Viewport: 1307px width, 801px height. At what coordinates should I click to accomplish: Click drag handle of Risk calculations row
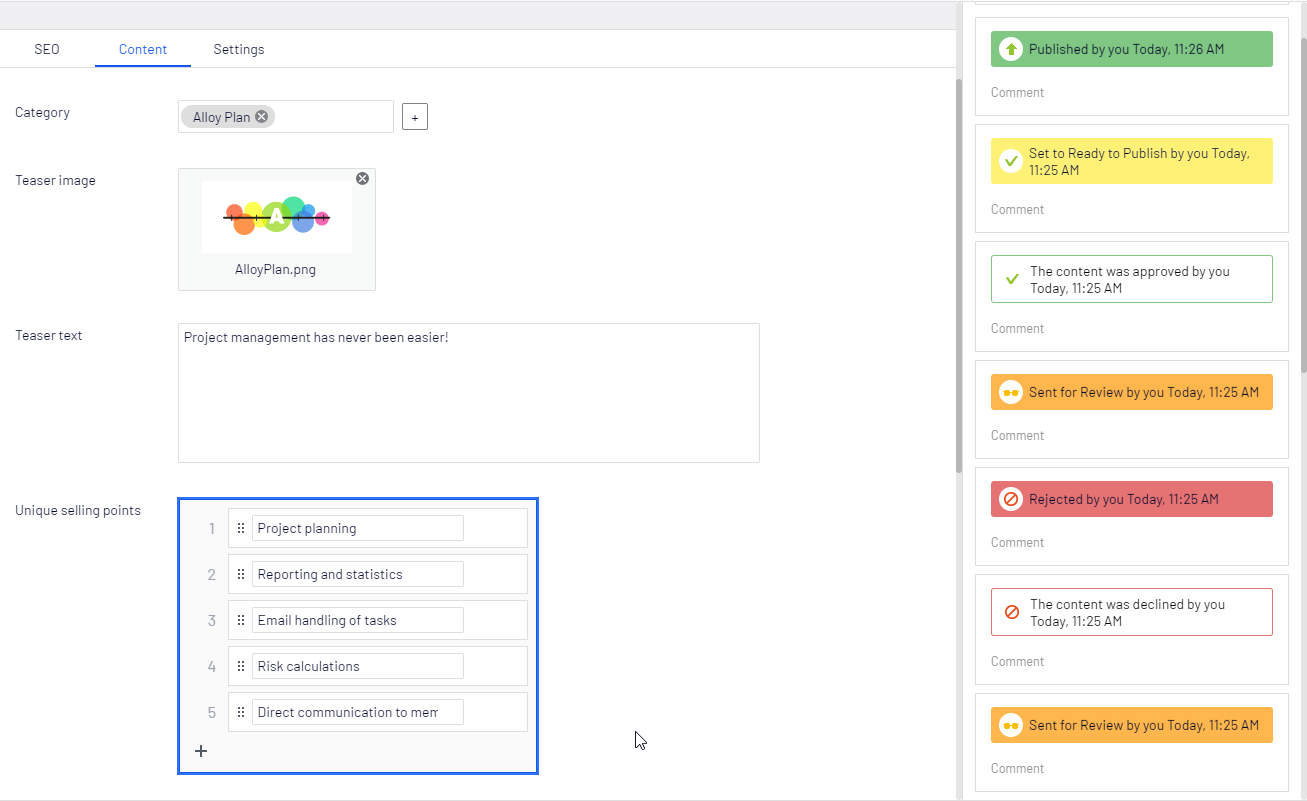coord(241,666)
